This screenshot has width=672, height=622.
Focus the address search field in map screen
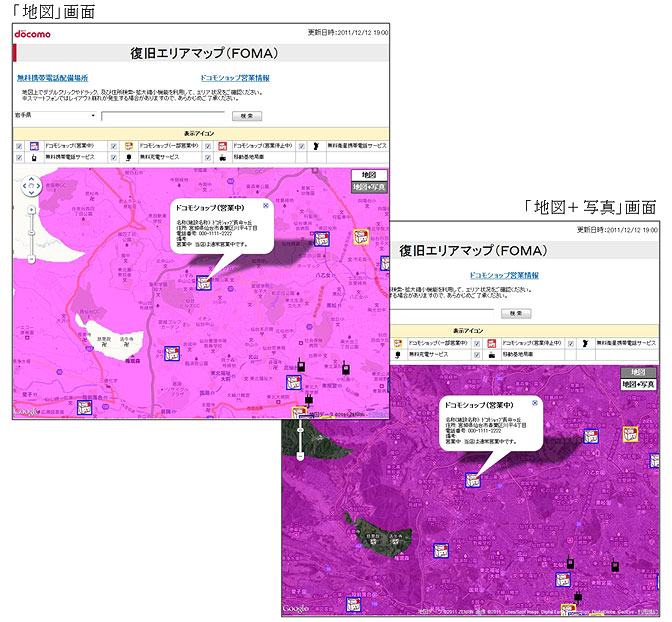click(x=163, y=116)
